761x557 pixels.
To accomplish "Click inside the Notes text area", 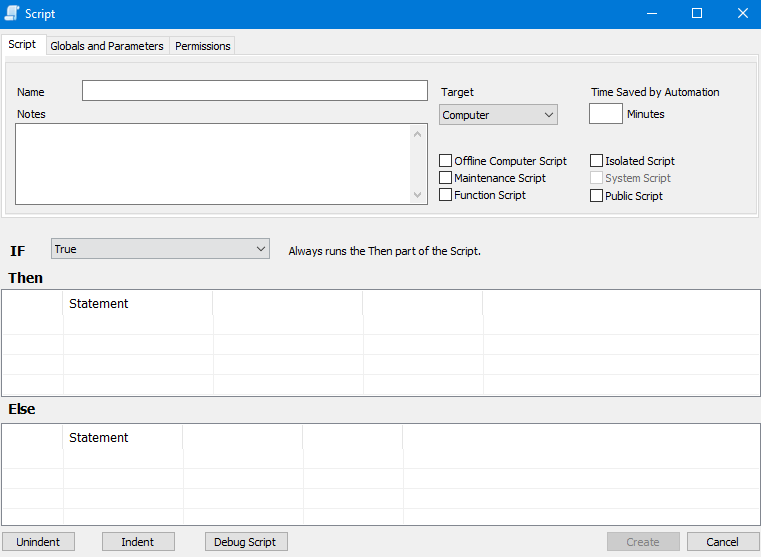I will [212, 164].
